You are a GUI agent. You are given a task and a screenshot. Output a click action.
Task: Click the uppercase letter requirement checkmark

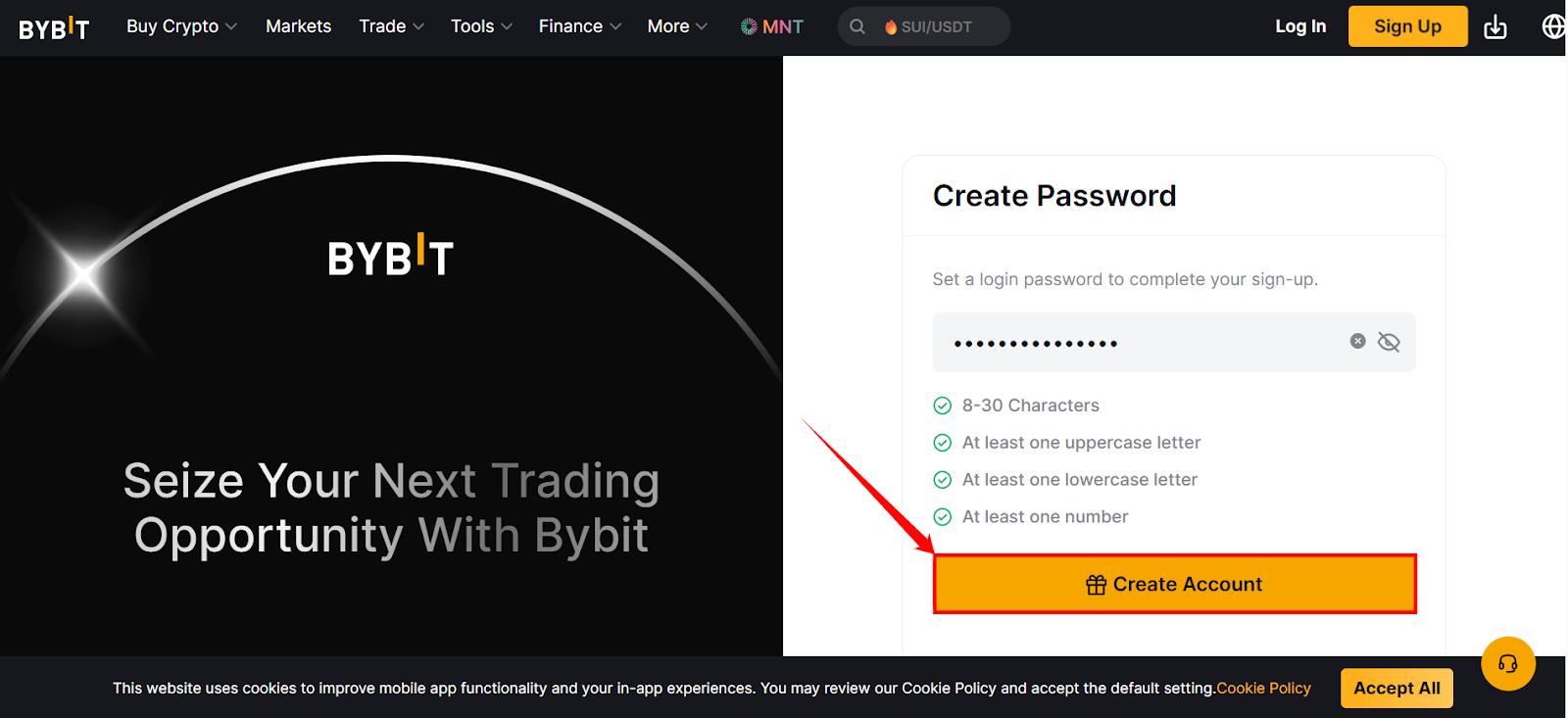tap(942, 443)
